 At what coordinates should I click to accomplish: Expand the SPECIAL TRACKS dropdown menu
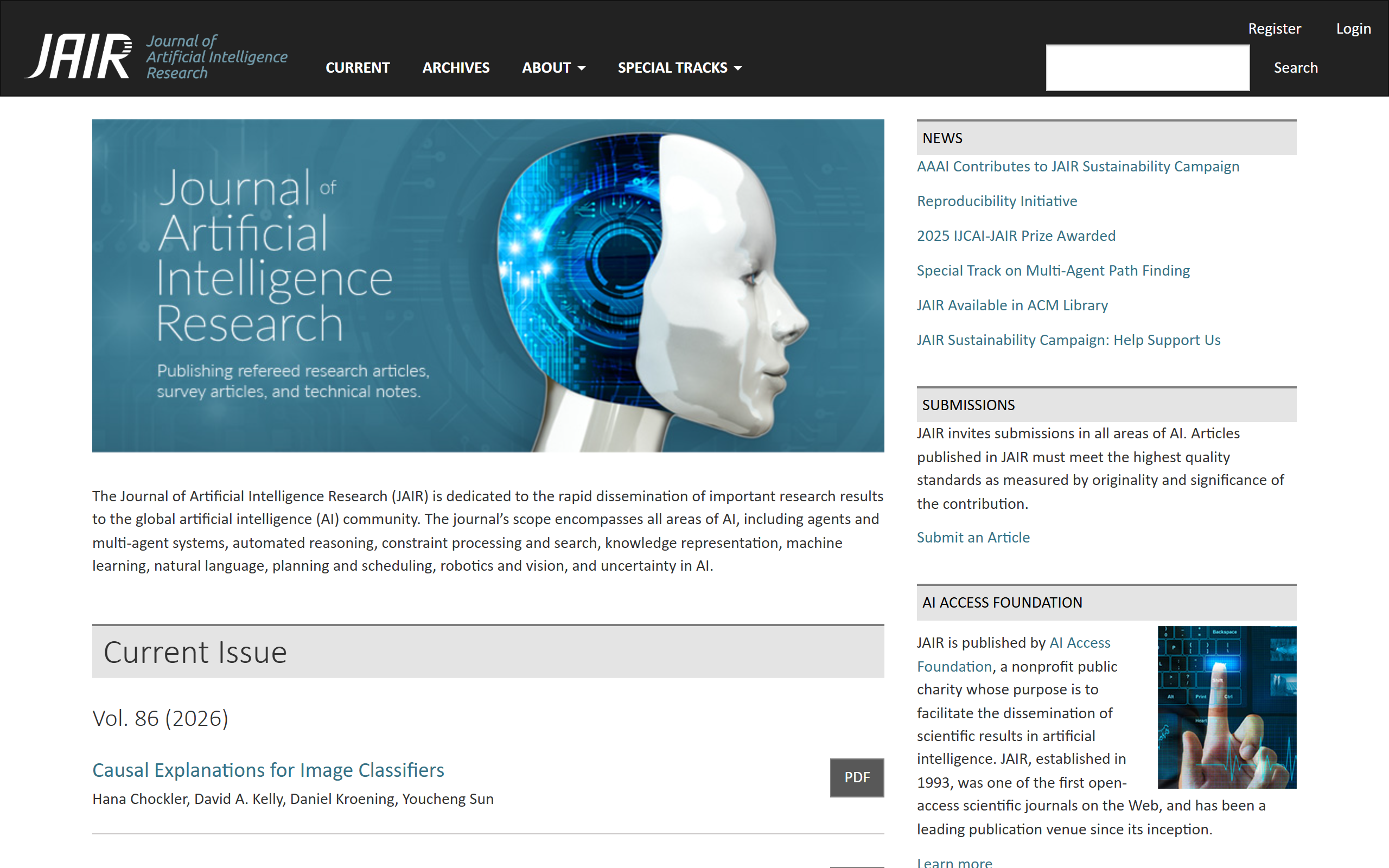pos(679,68)
